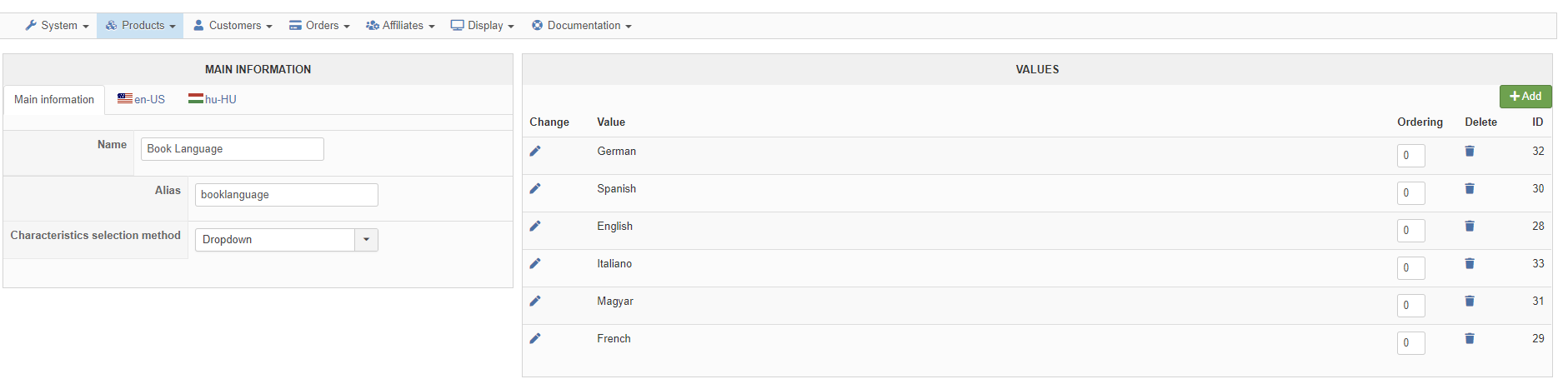Open the Characteristics selection method dropdown
This screenshot has width=1568, height=389.
(x=287, y=240)
